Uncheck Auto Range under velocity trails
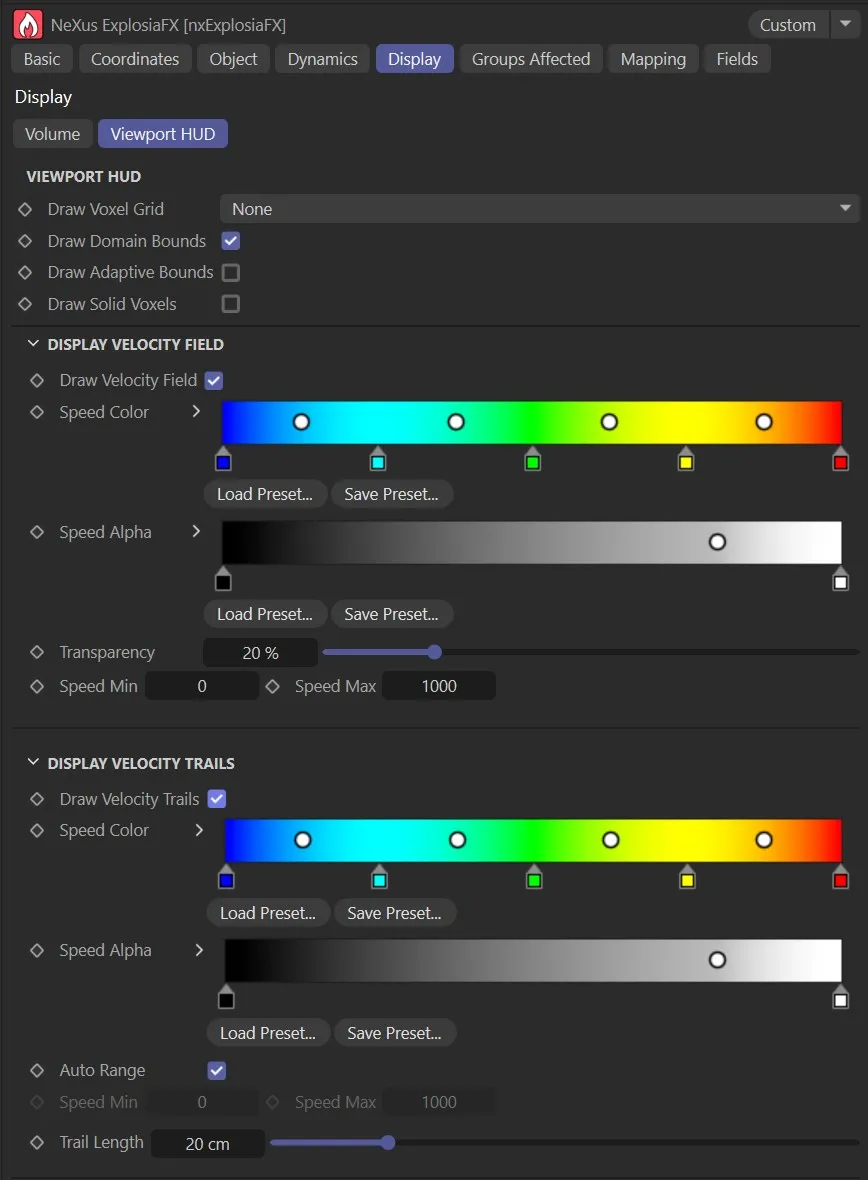 (216, 1070)
